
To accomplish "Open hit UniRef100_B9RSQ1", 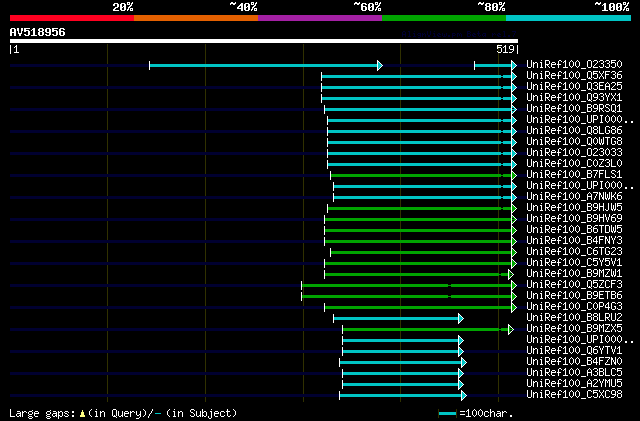I will click(x=574, y=108).
